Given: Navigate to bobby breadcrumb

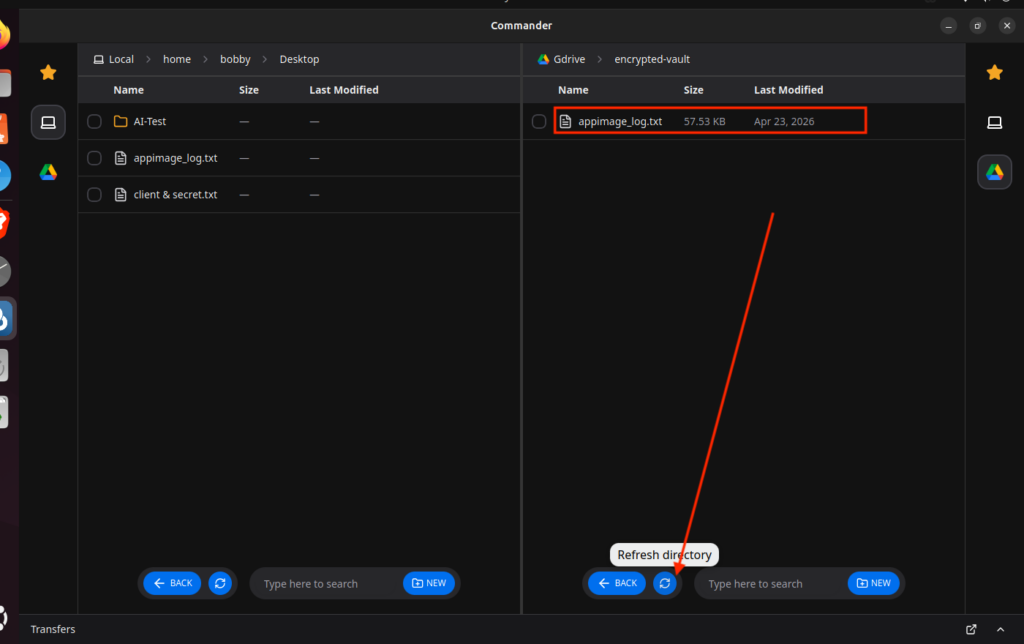Looking at the screenshot, I should tap(235, 59).
